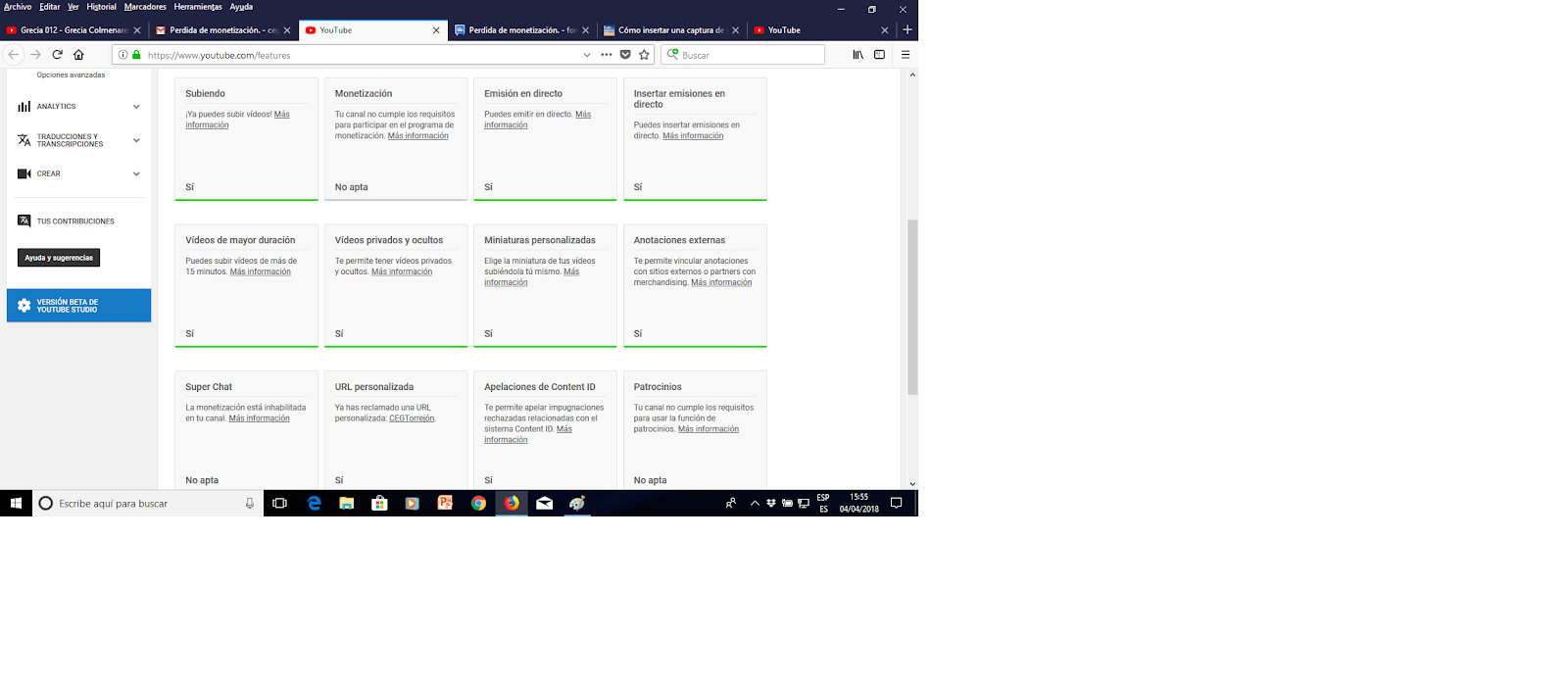Image resolution: width=1568 pixels, height=686 pixels.
Task: Click the Emisión en directo card title
Action: coord(523,94)
